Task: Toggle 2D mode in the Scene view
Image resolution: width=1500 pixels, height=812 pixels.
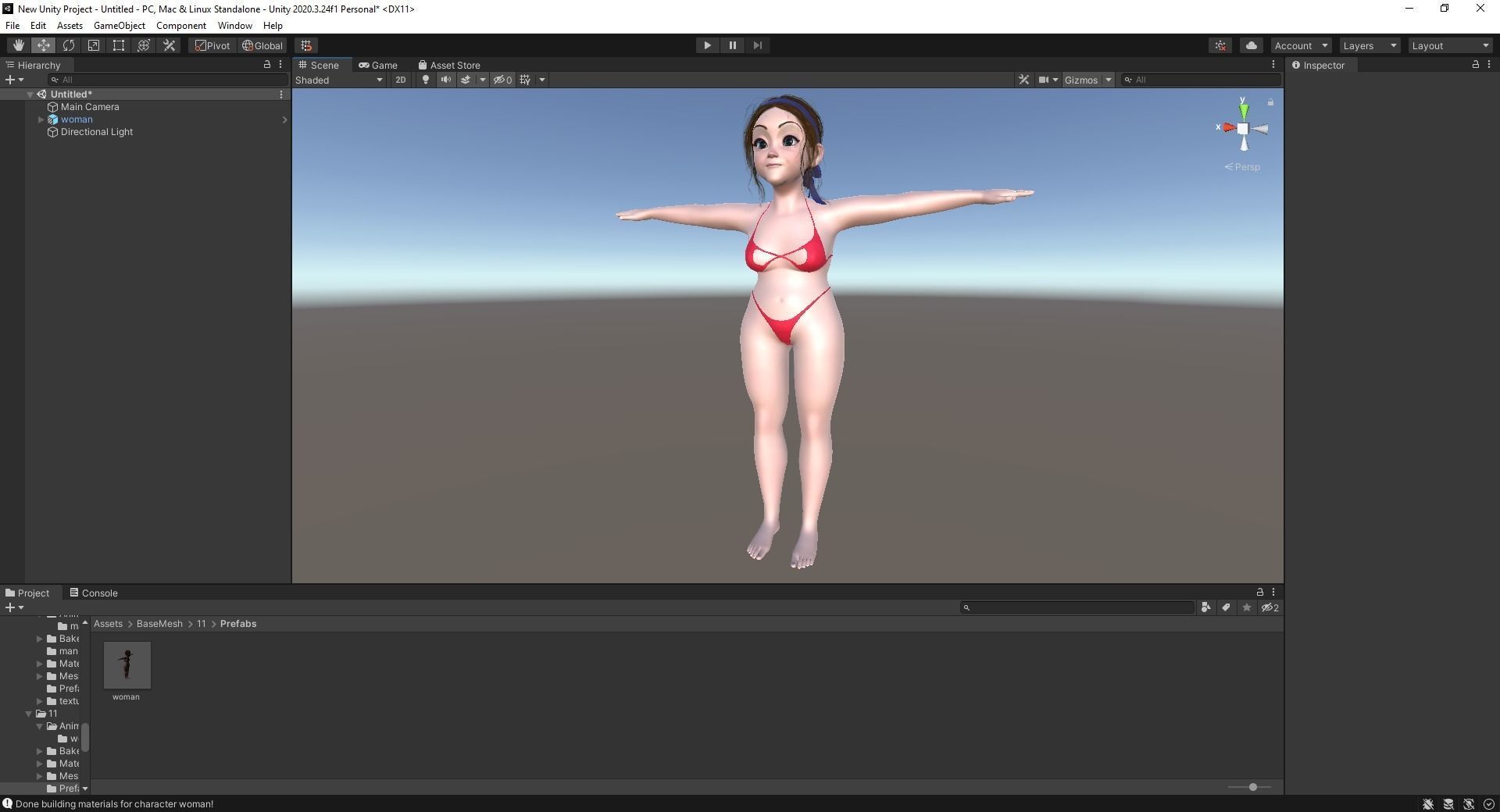Action: pos(401,80)
